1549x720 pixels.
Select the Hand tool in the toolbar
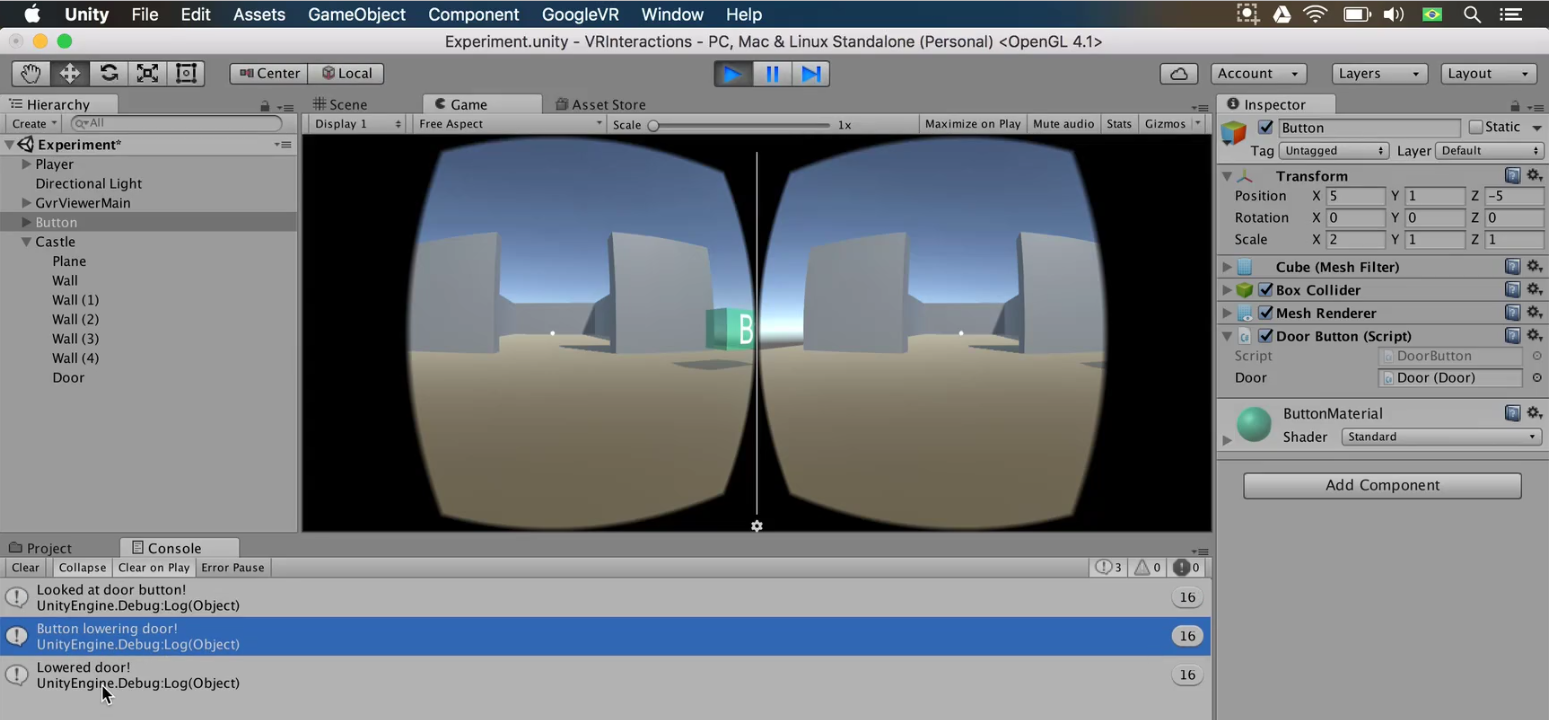click(29, 72)
